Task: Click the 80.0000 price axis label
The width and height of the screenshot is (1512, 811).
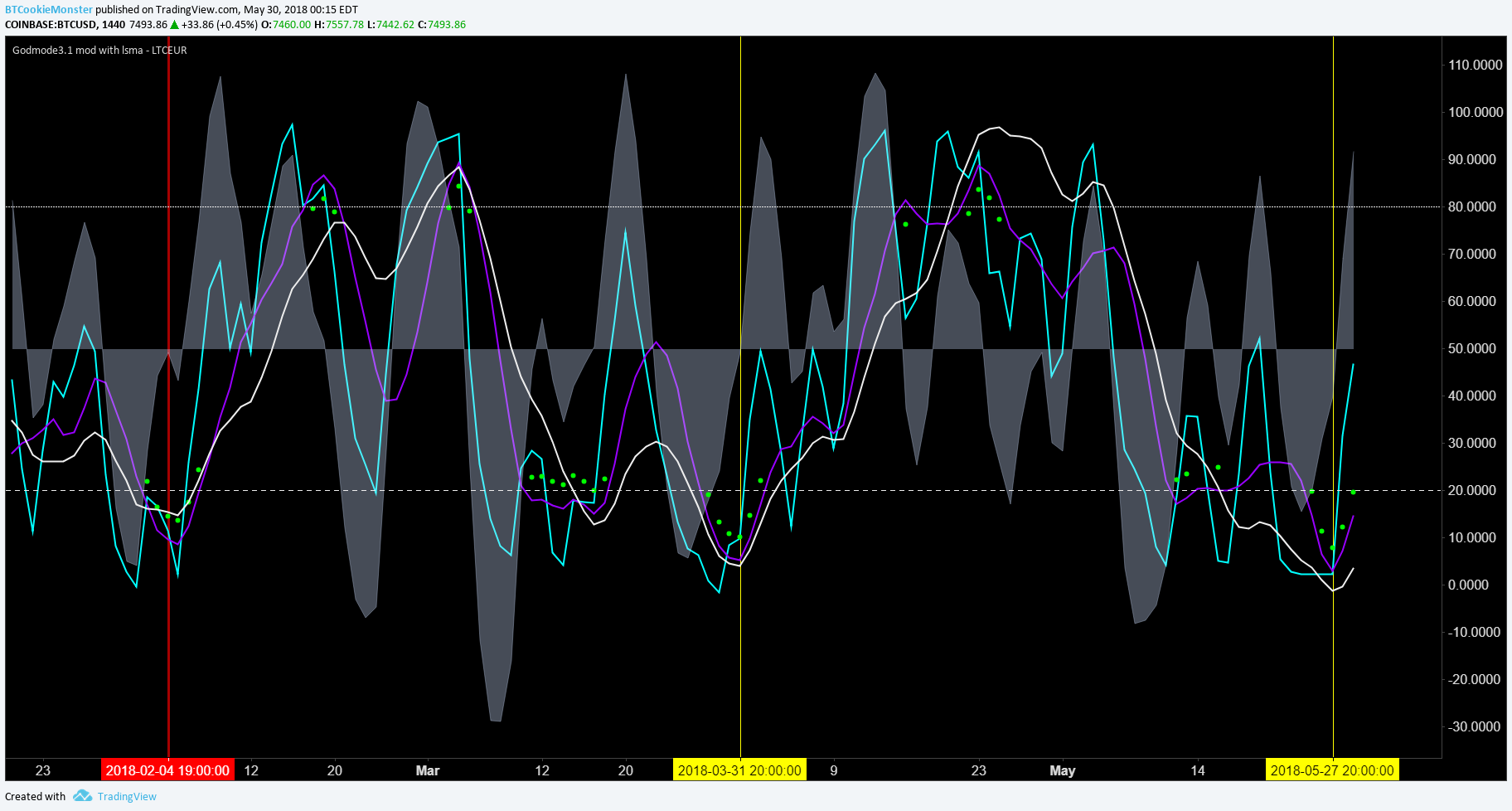Action: (x=1472, y=206)
